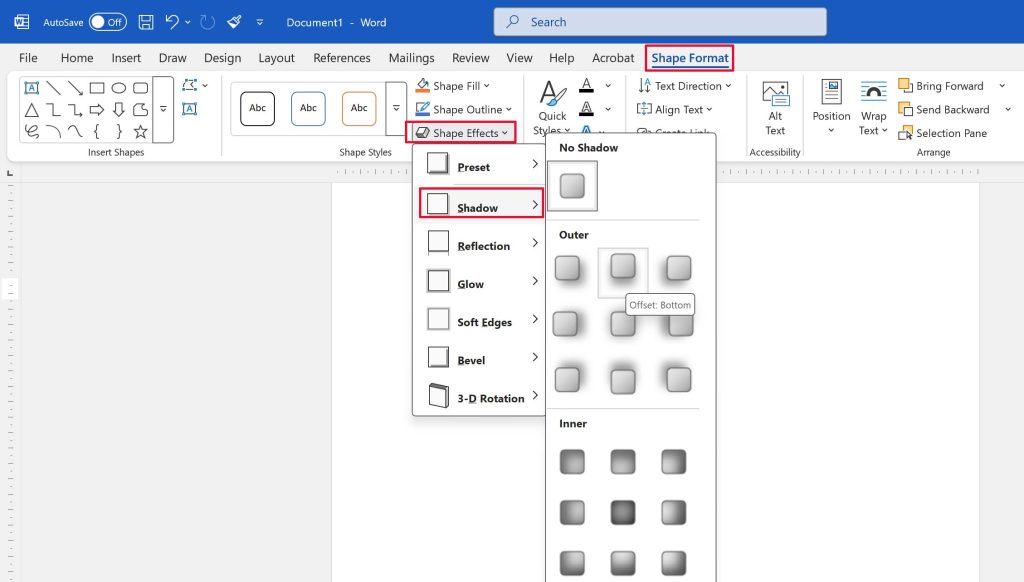Image resolution: width=1024 pixels, height=582 pixels.
Task: Insert a Rectangle shape
Action: click(x=95, y=87)
